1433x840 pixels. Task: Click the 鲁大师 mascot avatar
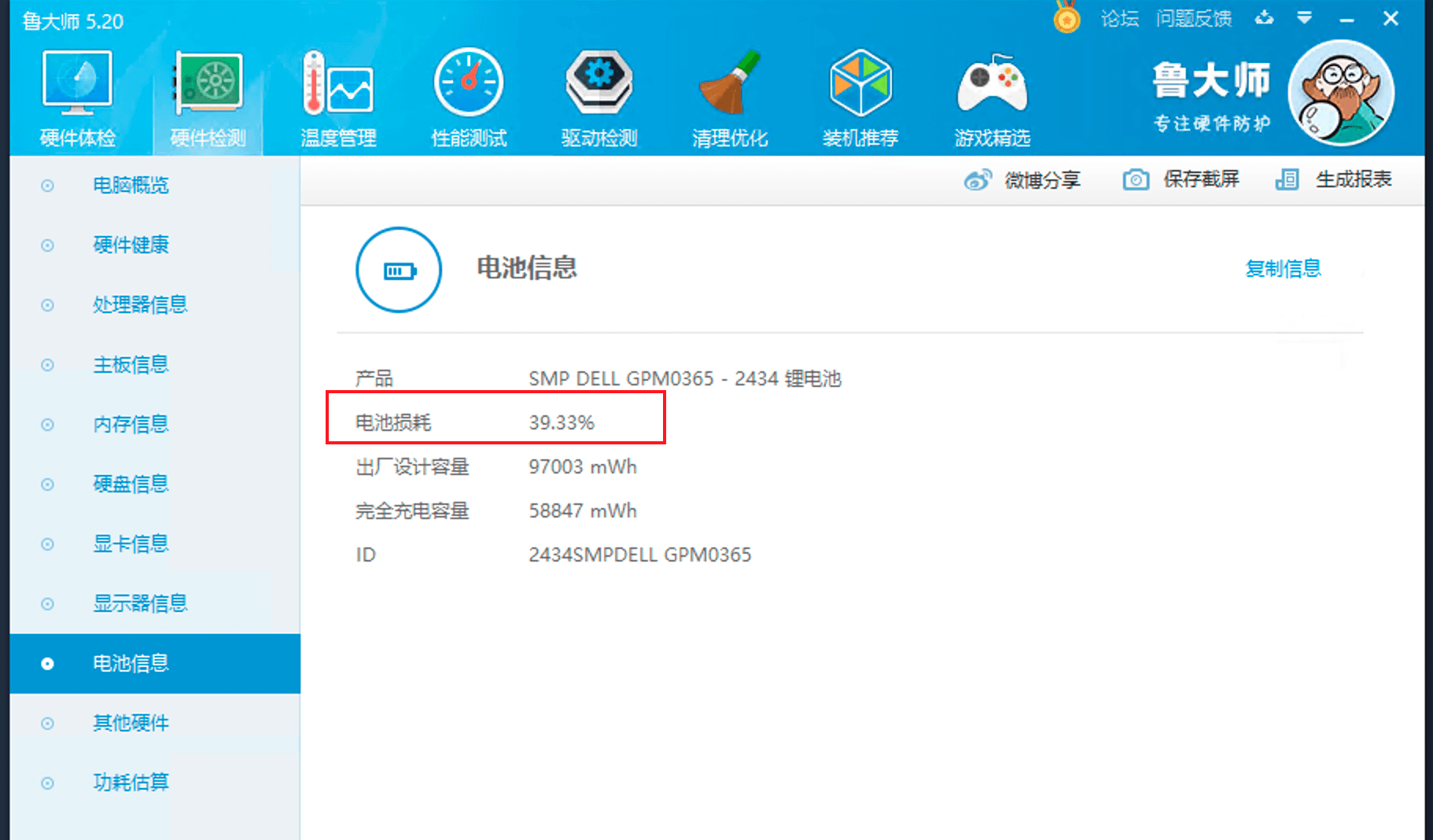[1341, 93]
